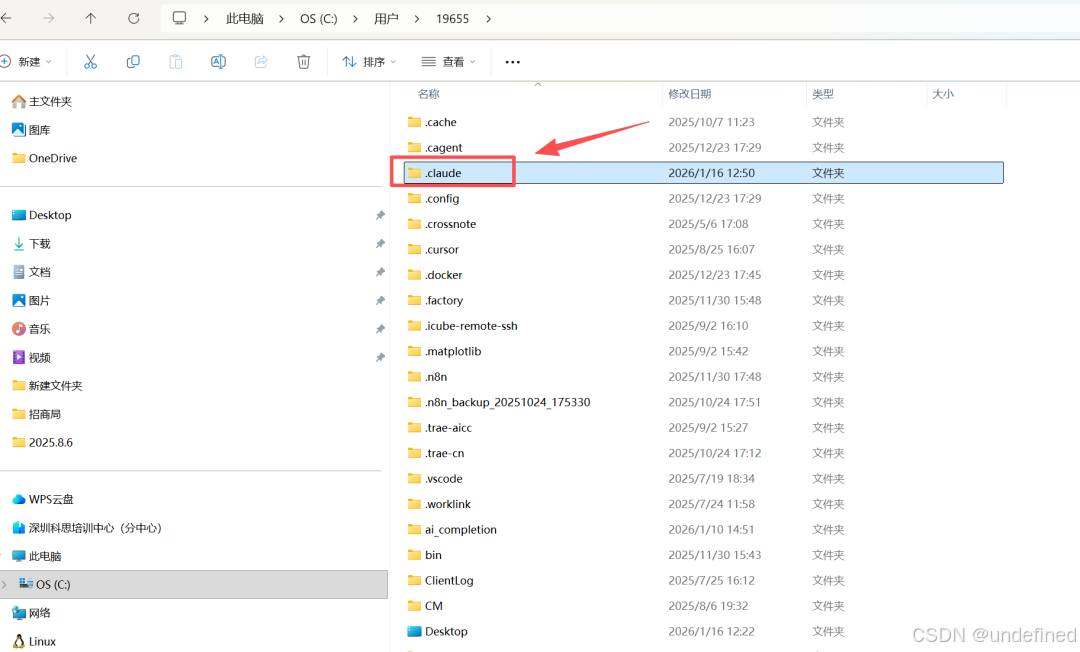Select the .config folder
Image resolution: width=1080 pixels, height=652 pixels.
433,198
